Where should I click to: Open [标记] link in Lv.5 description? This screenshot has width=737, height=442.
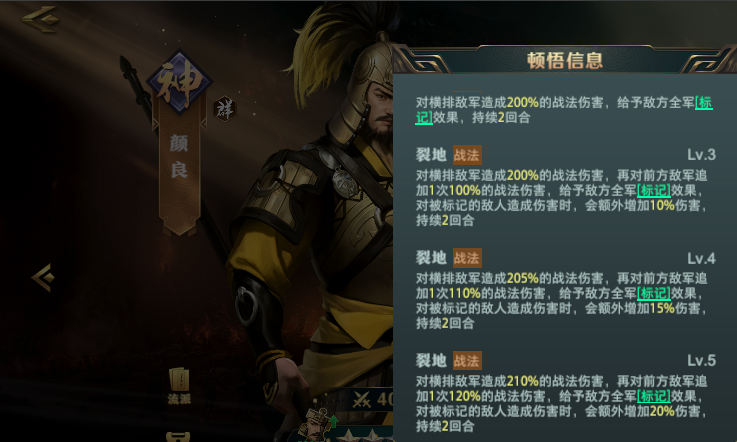point(653,396)
